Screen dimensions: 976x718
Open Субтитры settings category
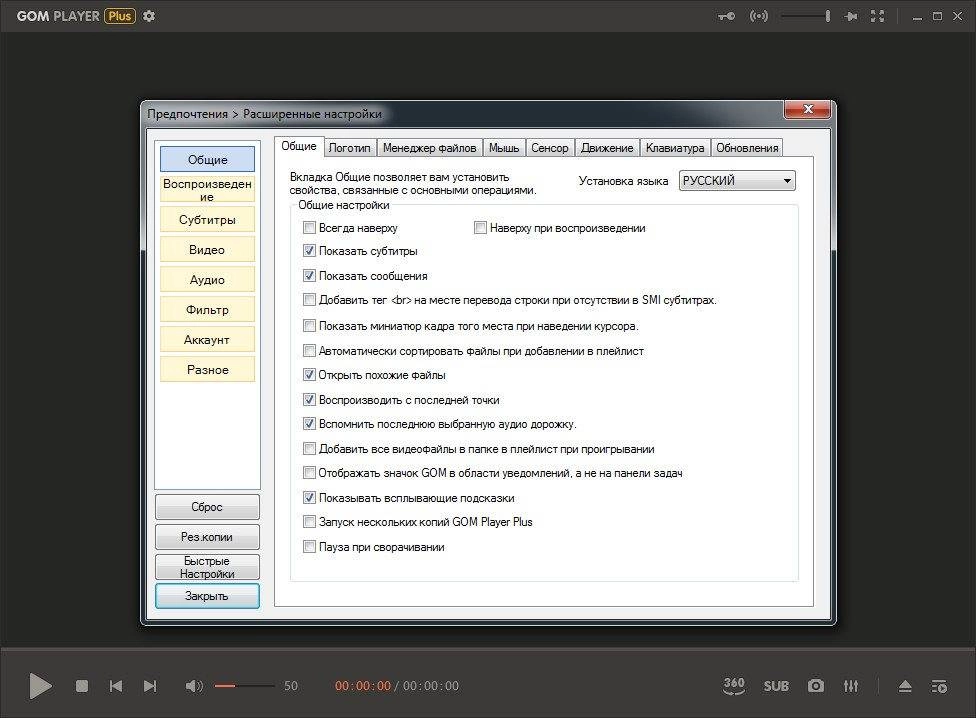[207, 220]
